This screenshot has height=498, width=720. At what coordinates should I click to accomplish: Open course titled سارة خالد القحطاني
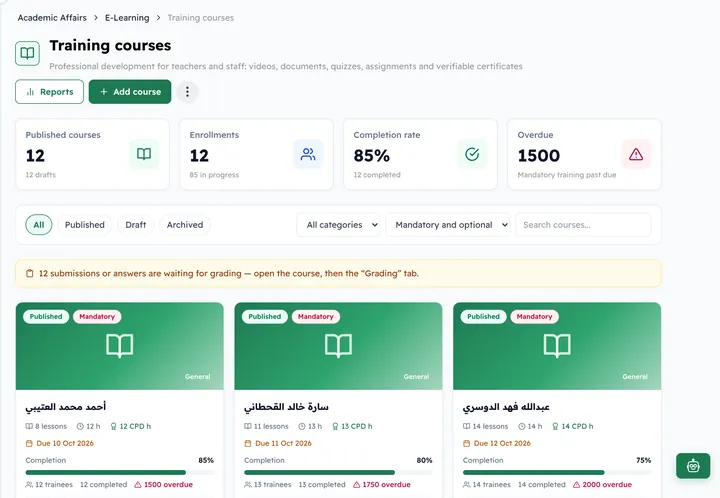tap(286, 407)
